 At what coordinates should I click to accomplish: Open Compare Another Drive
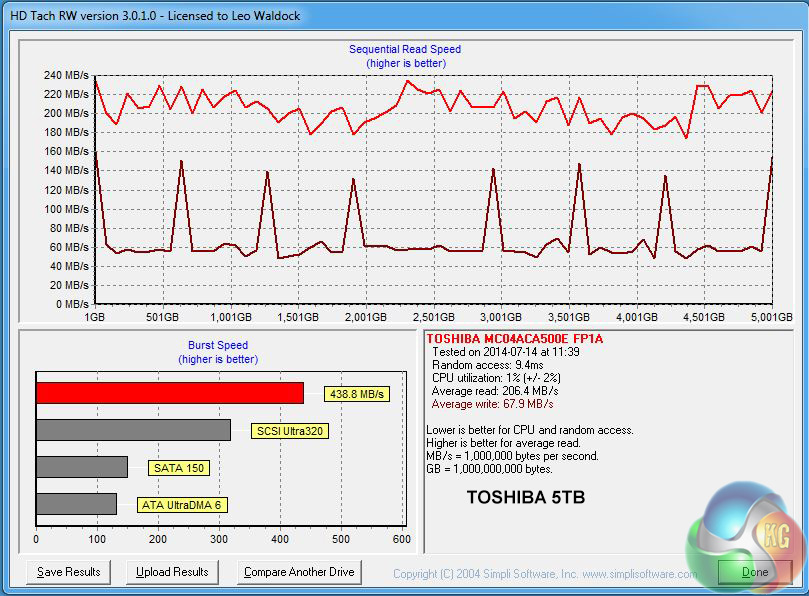coord(300,572)
